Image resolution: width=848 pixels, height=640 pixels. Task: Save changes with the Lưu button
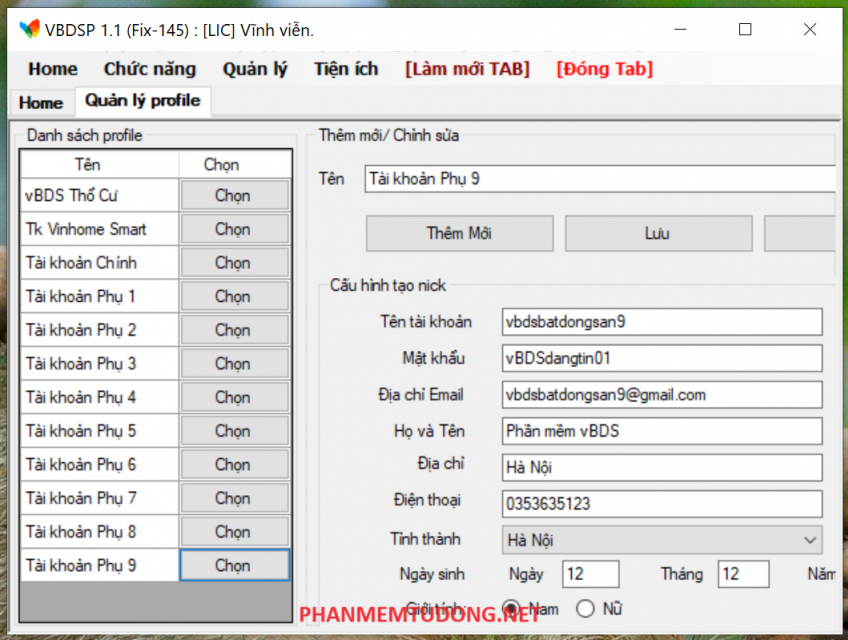tap(658, 233)
